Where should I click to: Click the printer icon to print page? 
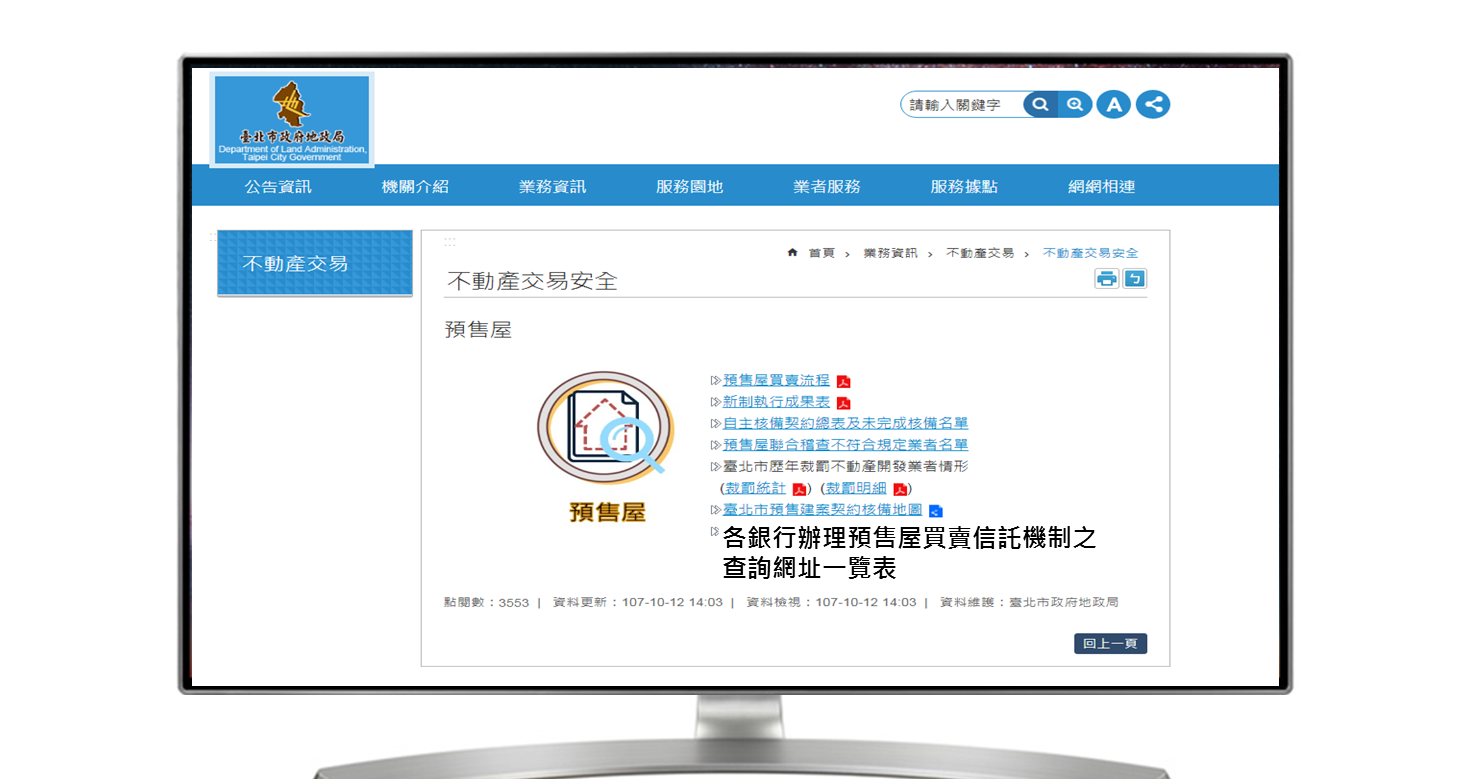[1106, 279]
